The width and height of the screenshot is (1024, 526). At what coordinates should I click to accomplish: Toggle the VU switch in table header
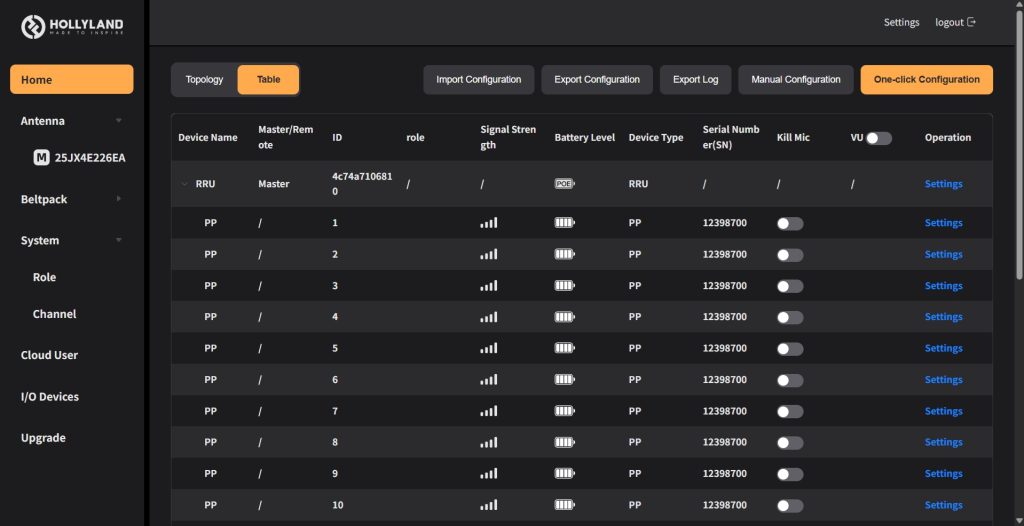[x=878, y=138]
